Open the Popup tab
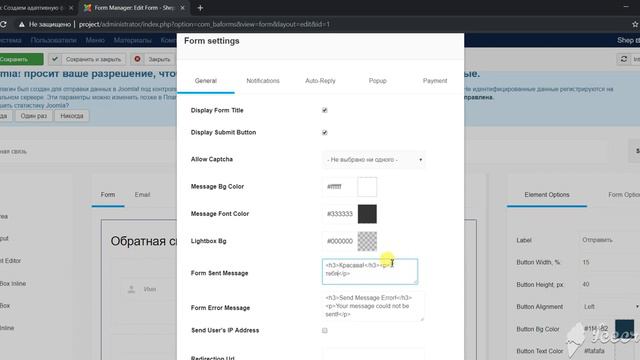 pyautogui.click(x=378, y=81)
